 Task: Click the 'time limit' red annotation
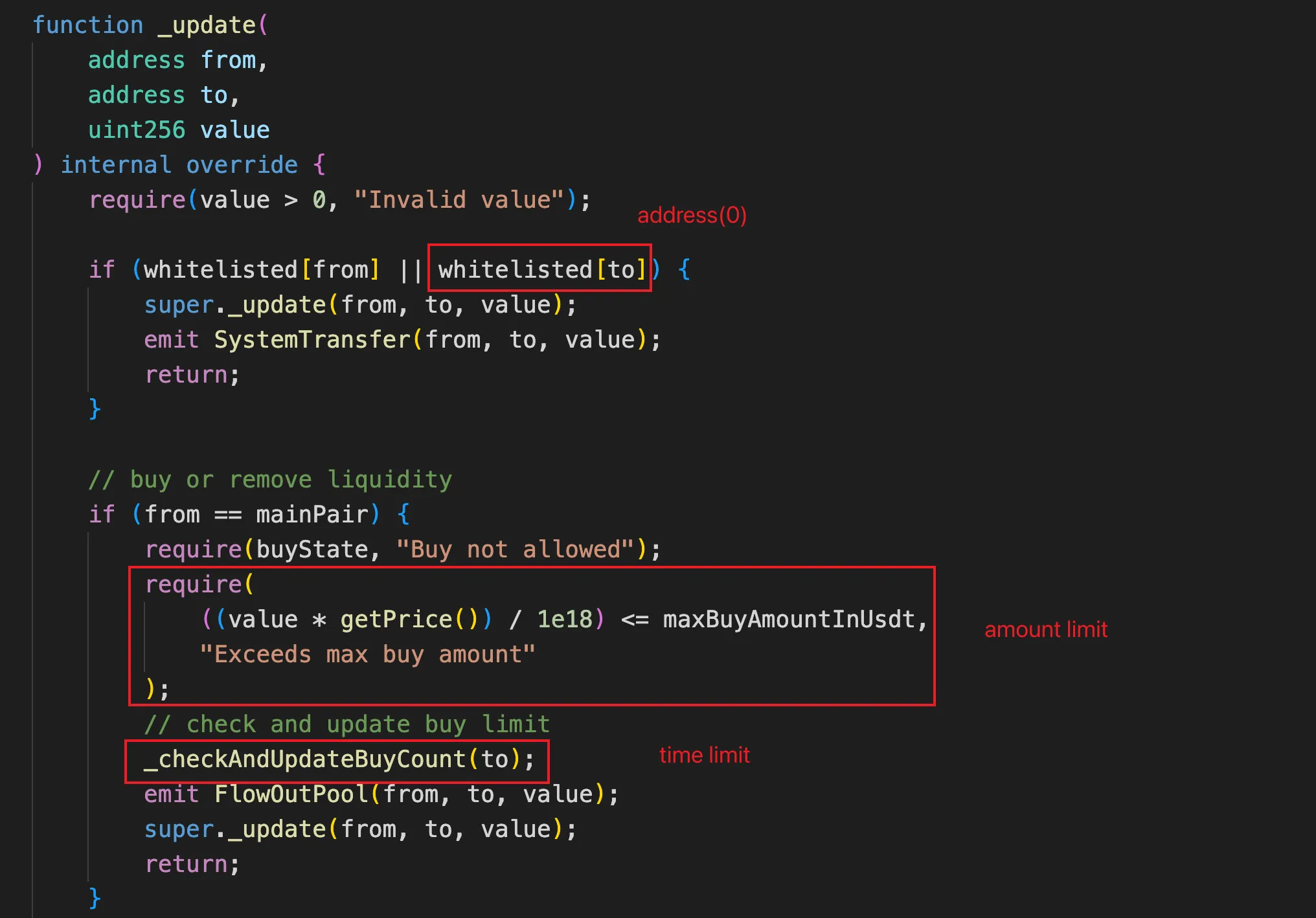point(704,755)
